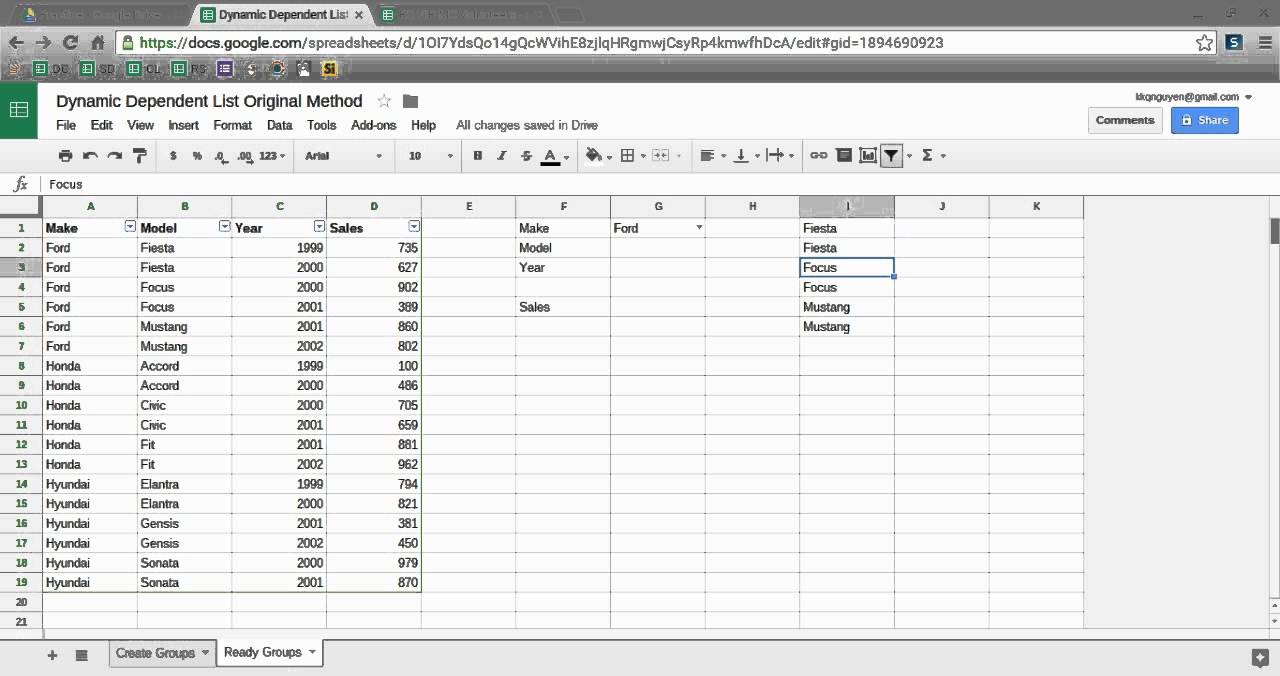Open Year column filter dropdown
Screen dimensions: 1280x676
click(x=319, y=227)
